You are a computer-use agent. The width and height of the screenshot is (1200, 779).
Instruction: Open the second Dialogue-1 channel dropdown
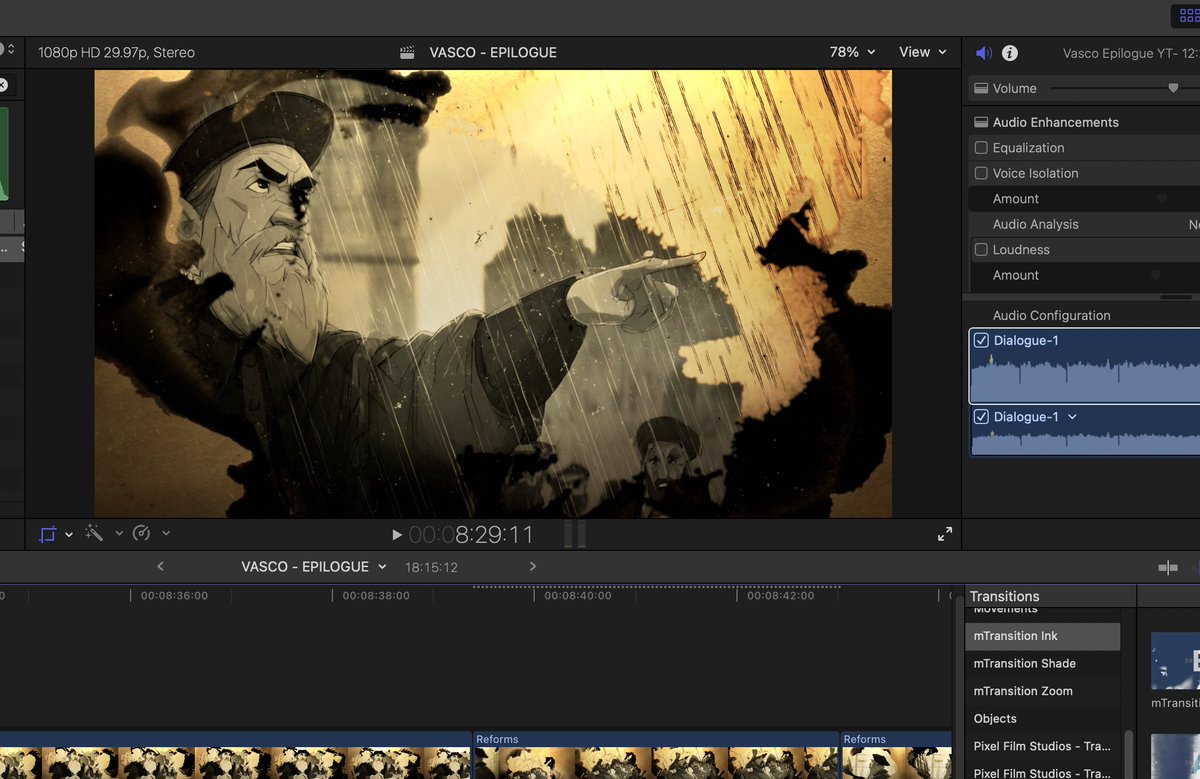(x=1072, y=417)
